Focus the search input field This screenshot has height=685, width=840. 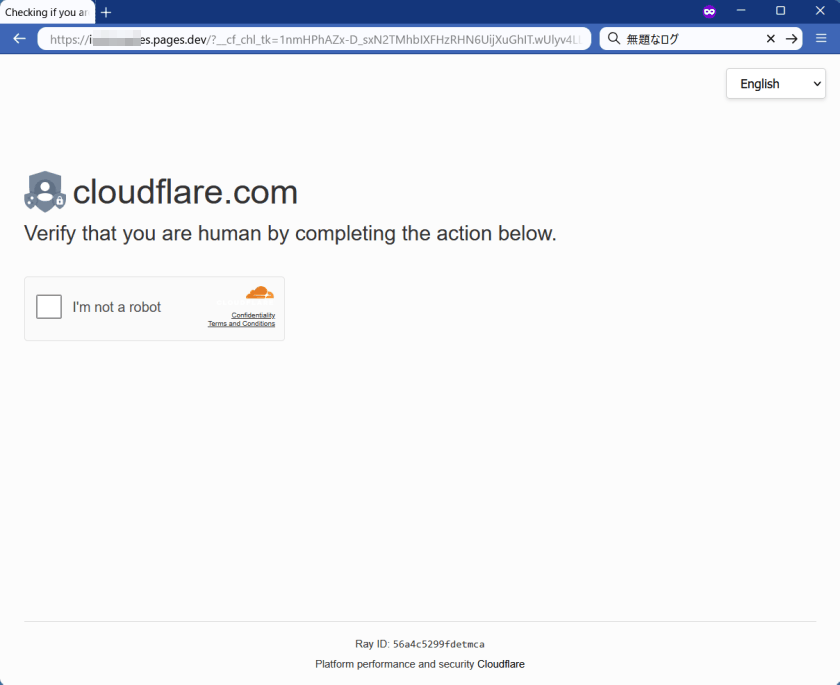694,39
